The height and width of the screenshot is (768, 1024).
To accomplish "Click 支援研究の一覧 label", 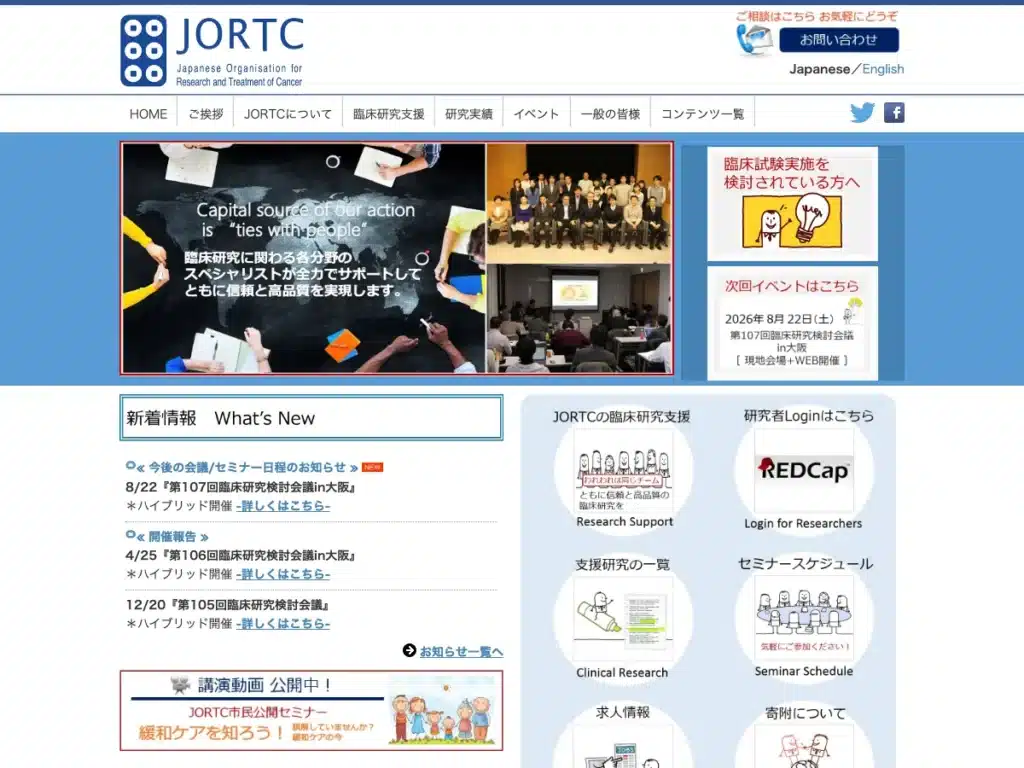I will [622, 564].
